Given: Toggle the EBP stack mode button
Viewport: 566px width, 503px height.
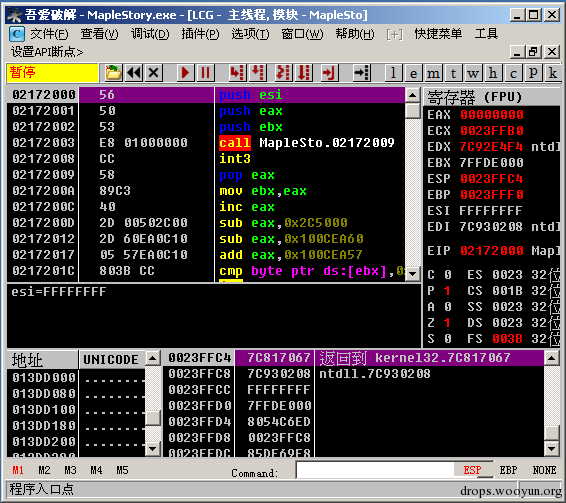Looking at the screenshot, I should 508,470.
